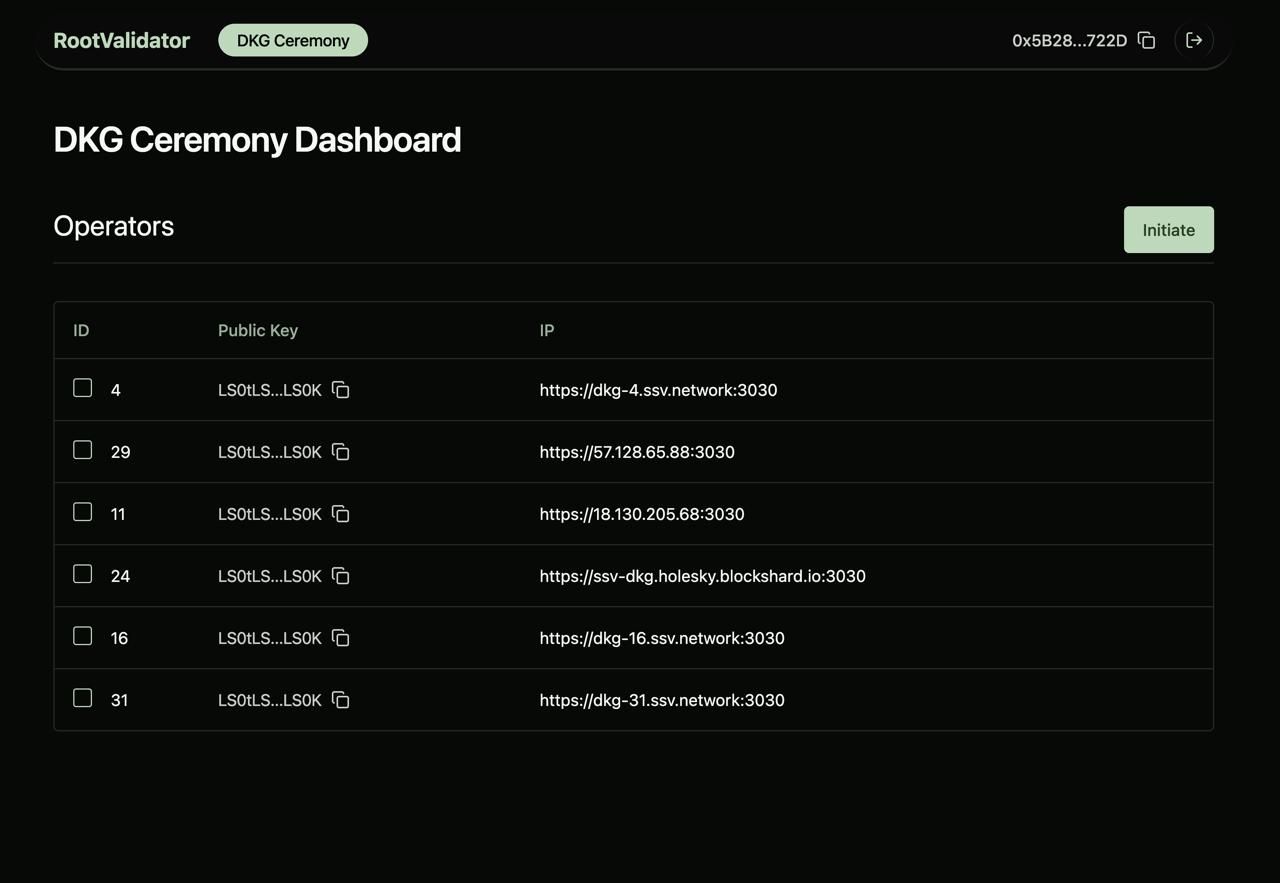
Task: Click public key text in operator 4 row
Action: point(270,390)
